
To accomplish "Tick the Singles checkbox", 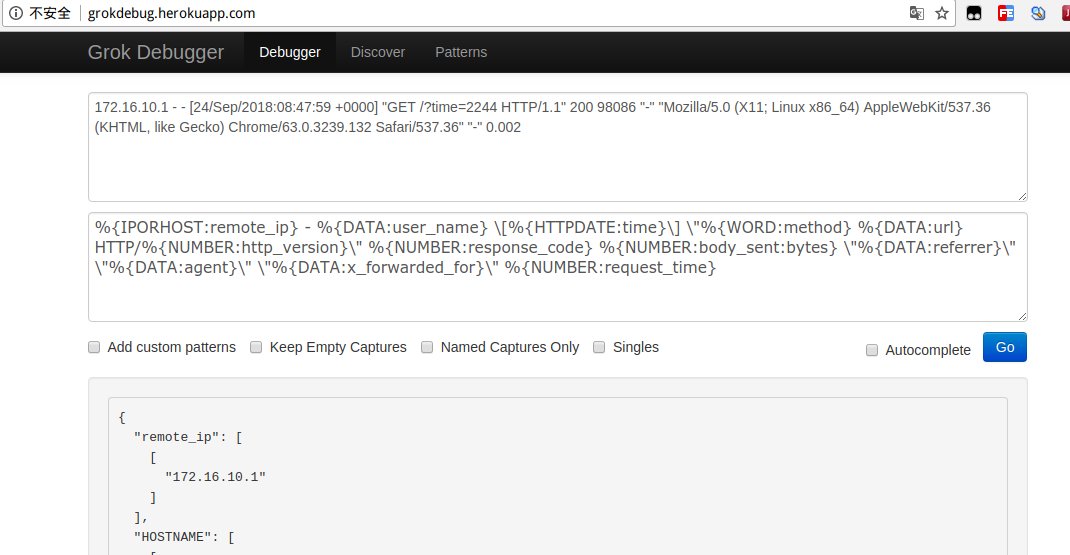I will [x=599, y=347].
